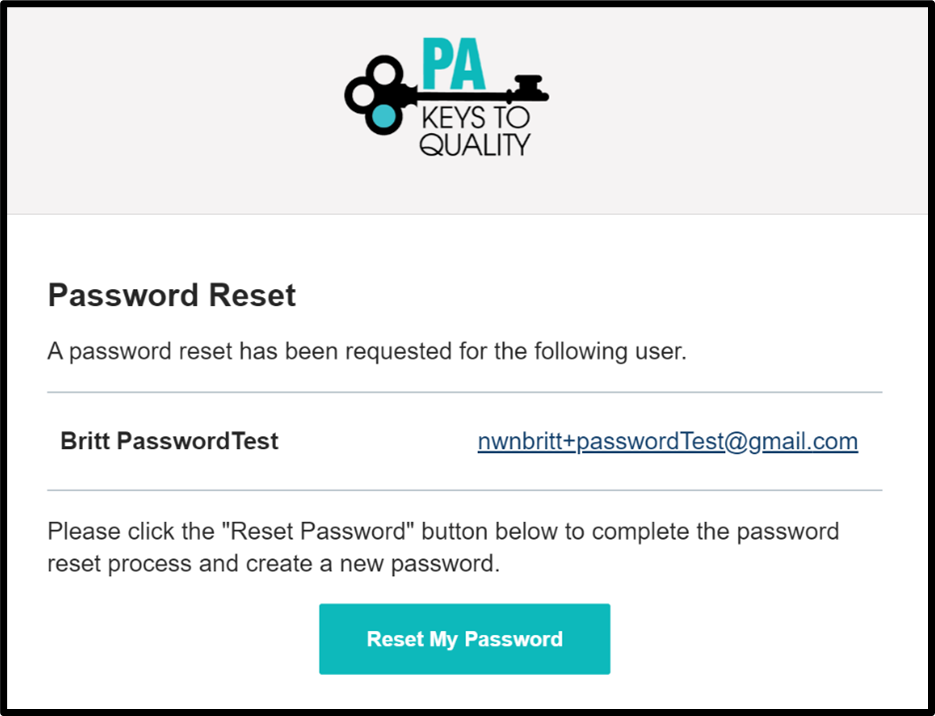The height and width of the screenshot is (716, 935).
Task: Click the divider line above user name
Action: point(465,392)
